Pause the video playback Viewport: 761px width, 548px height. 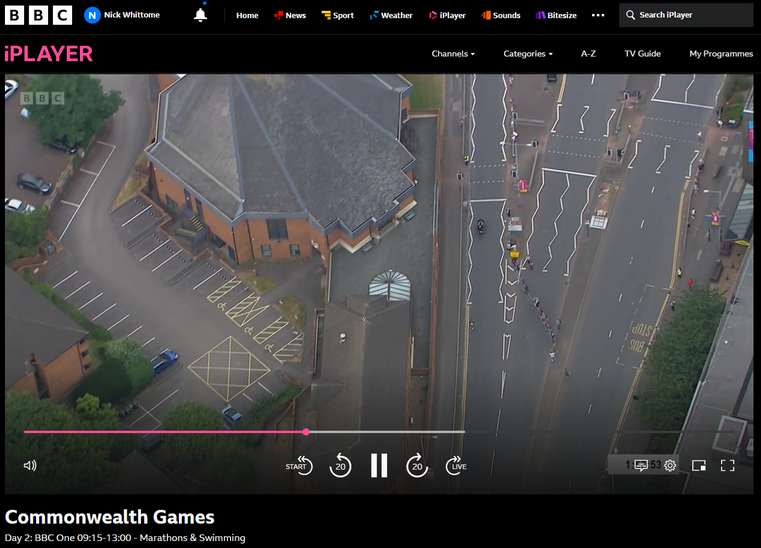(x=379, y=466)
